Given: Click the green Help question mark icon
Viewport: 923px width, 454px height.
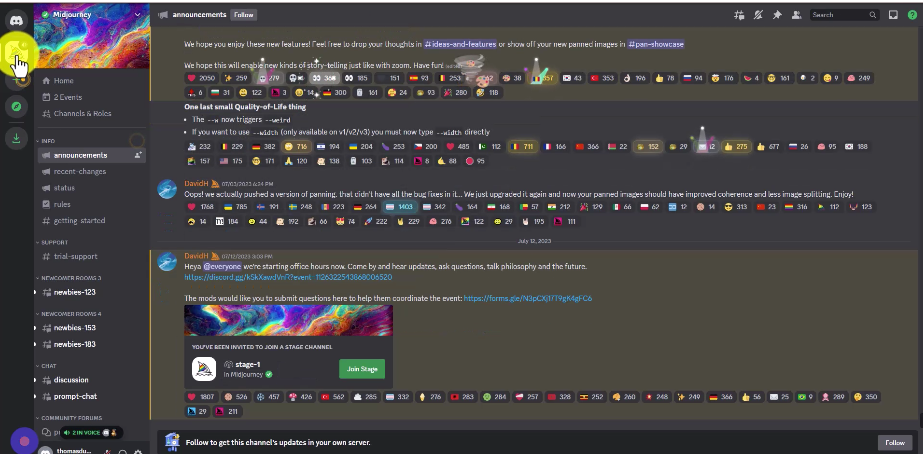Looking at the screenshot, I should [x=913, y=15].
